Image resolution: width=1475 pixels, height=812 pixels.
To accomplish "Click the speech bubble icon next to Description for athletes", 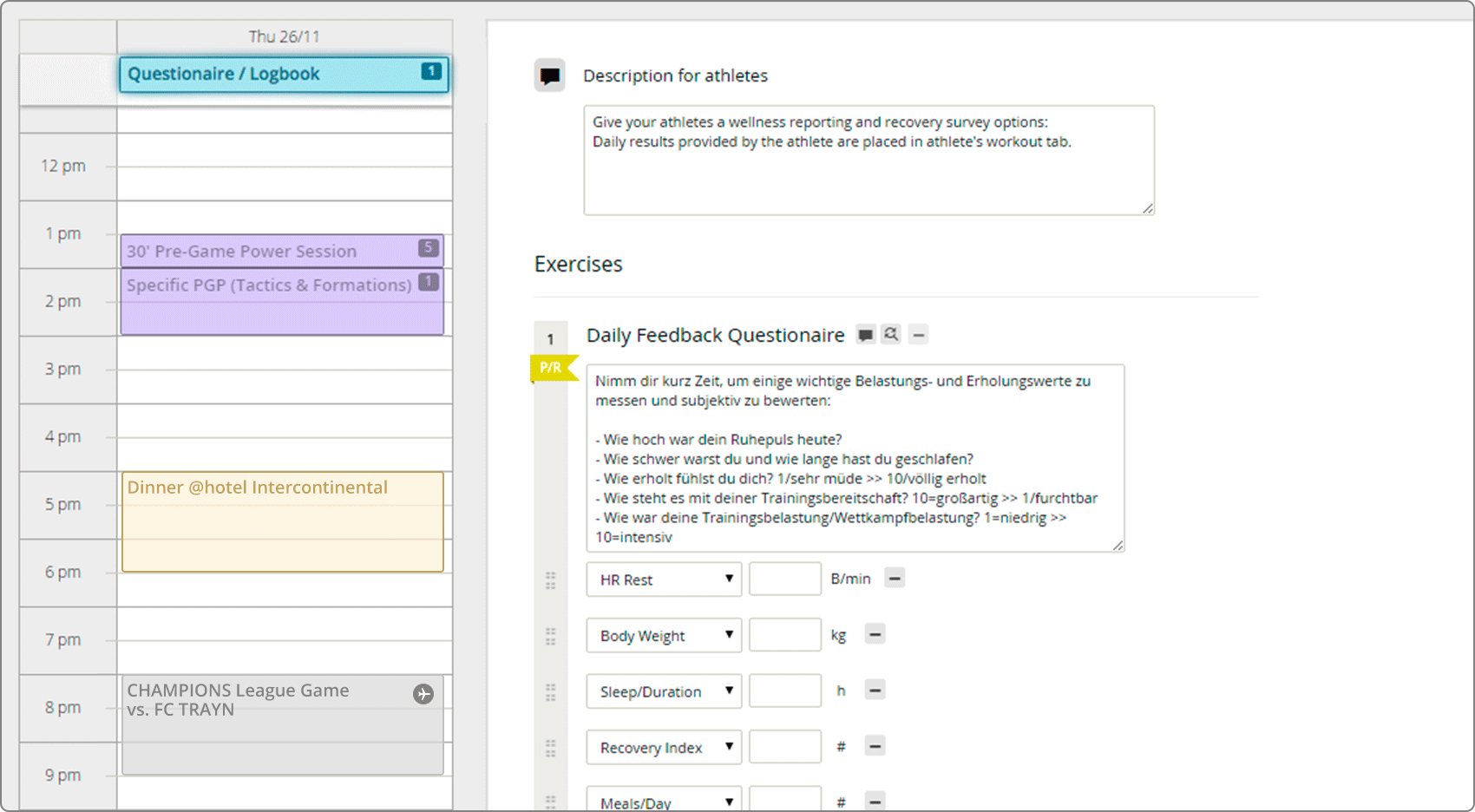I will click(549, 76).
